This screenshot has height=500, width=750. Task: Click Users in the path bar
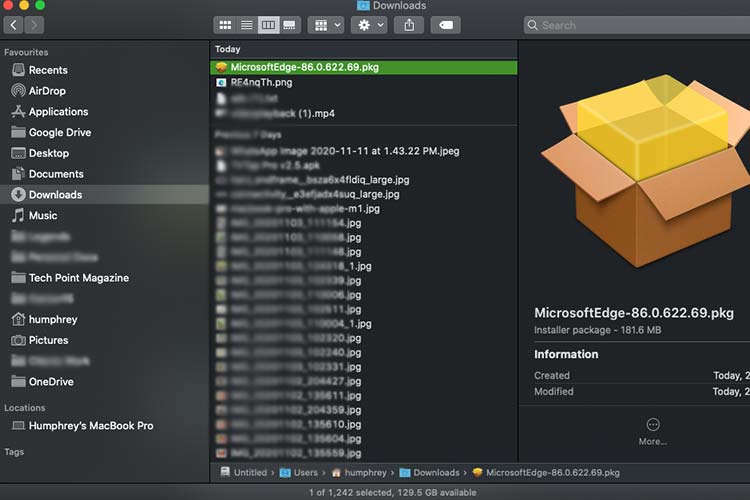coord(299,473)
